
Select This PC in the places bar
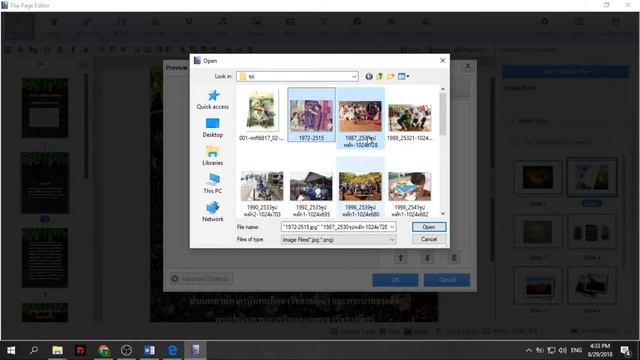[x=213, y=184]
